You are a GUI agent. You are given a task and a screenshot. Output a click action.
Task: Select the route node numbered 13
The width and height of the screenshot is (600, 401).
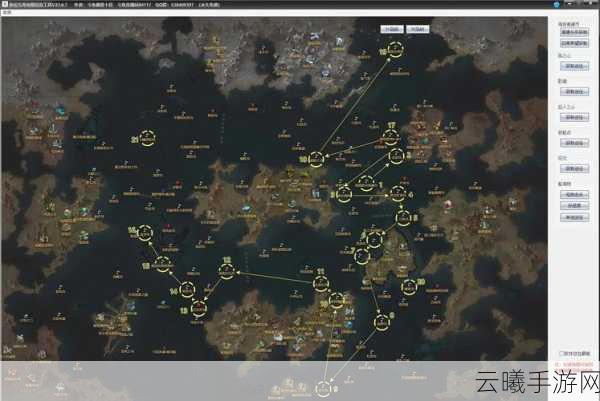pos(199,308)
